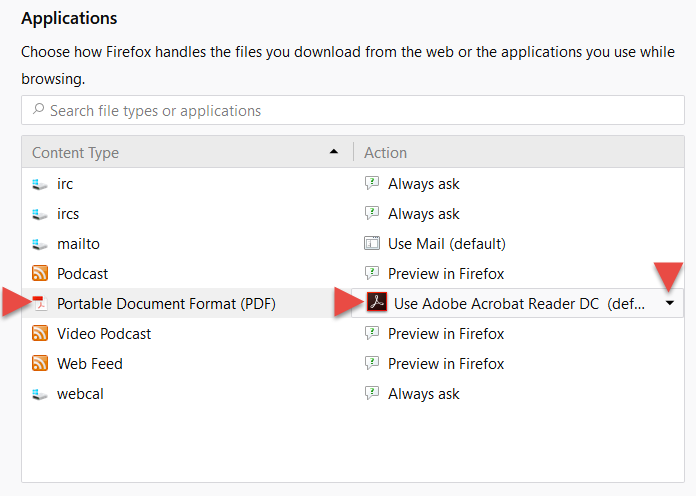Click the Web Feed RSS icon

(40, 364)
